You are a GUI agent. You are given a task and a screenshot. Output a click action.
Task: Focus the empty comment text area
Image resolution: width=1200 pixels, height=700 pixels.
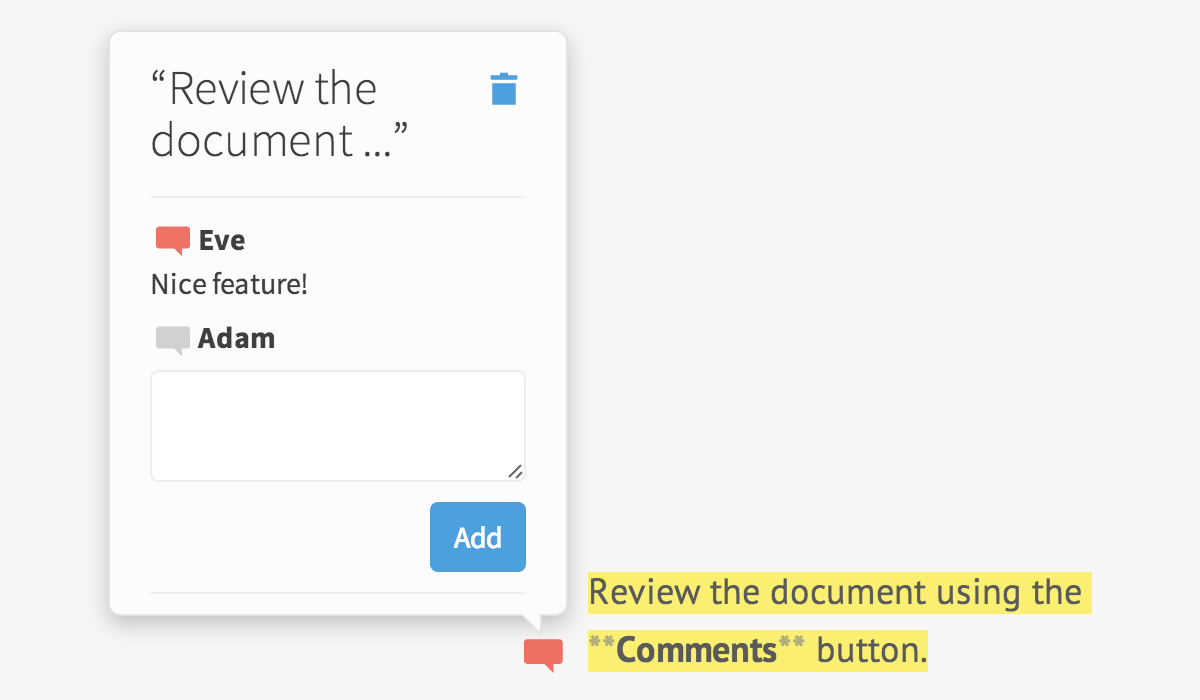pyautogui.click(x=337, y=425)
